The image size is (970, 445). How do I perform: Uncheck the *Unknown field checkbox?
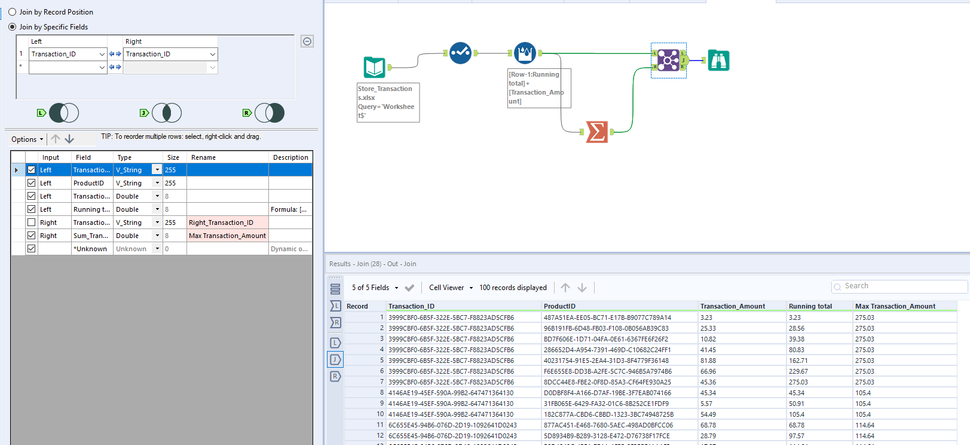point(32,248)
